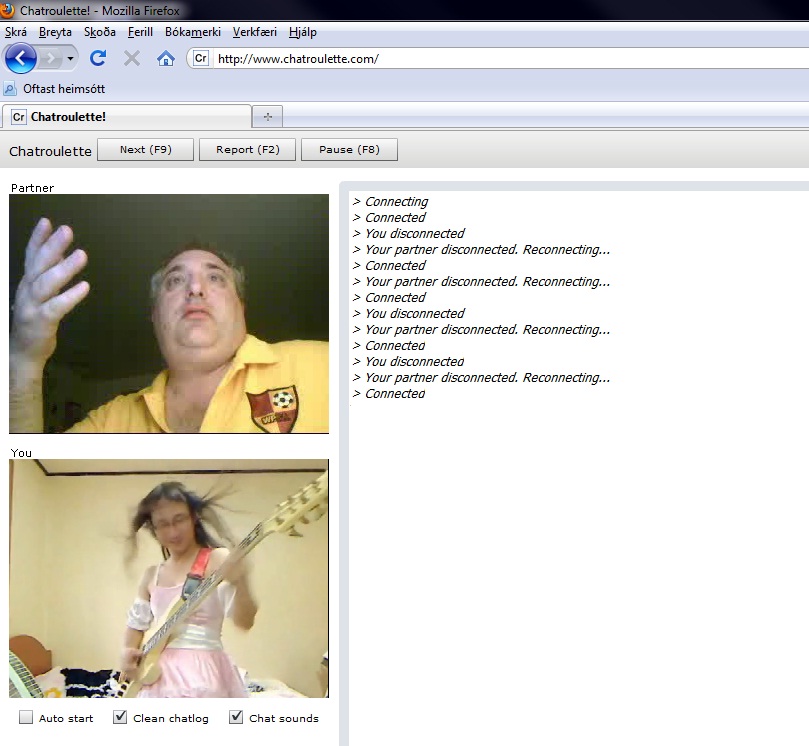The width and height of the screenshot is (809, 746).
Task: Select the Chatroulette! browser tab
Action: 127,117
